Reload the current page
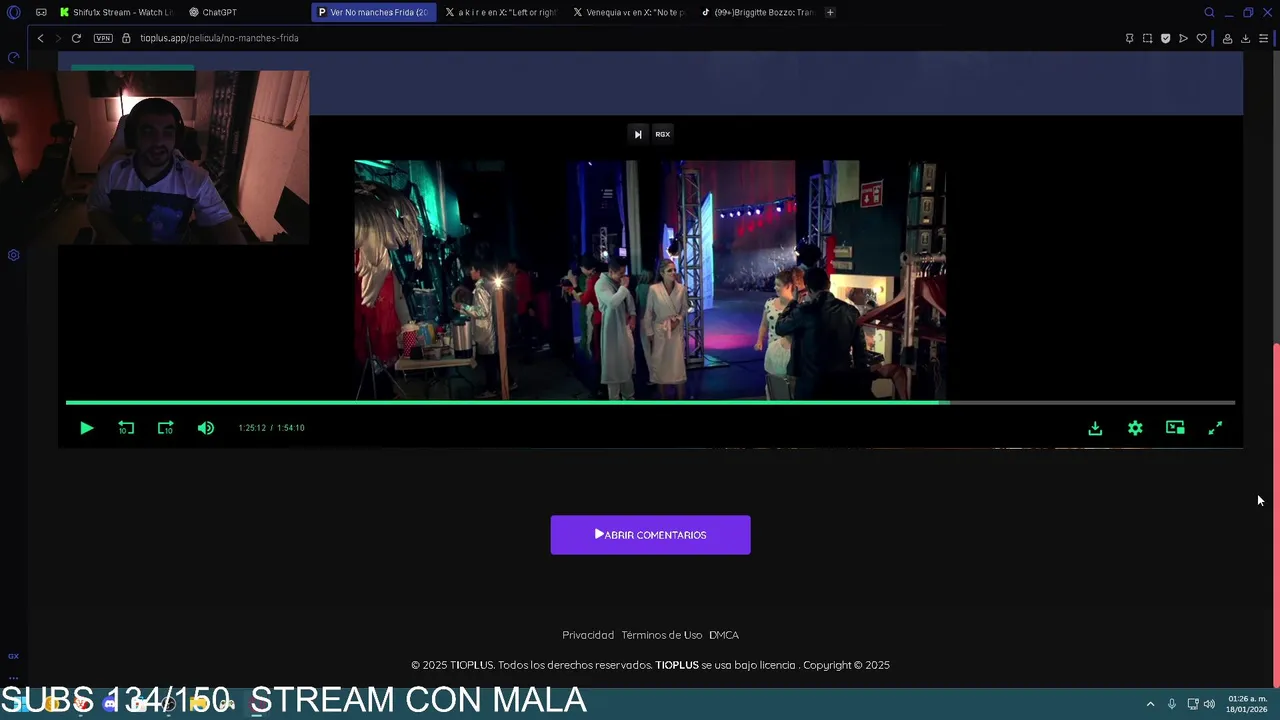1280x720 pixels. (76, 38)
